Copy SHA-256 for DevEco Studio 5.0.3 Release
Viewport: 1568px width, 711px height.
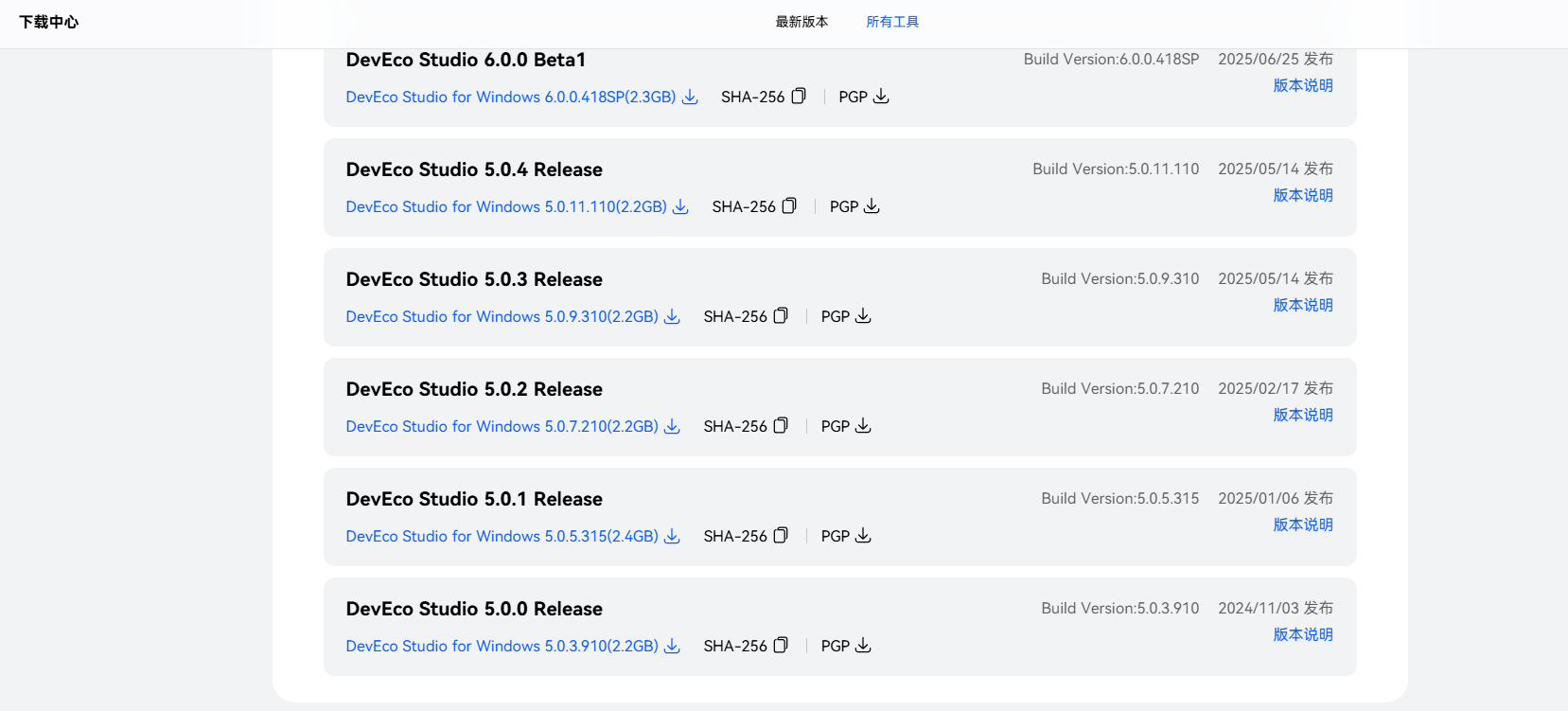pyautogui.click(x=781, y=316)
